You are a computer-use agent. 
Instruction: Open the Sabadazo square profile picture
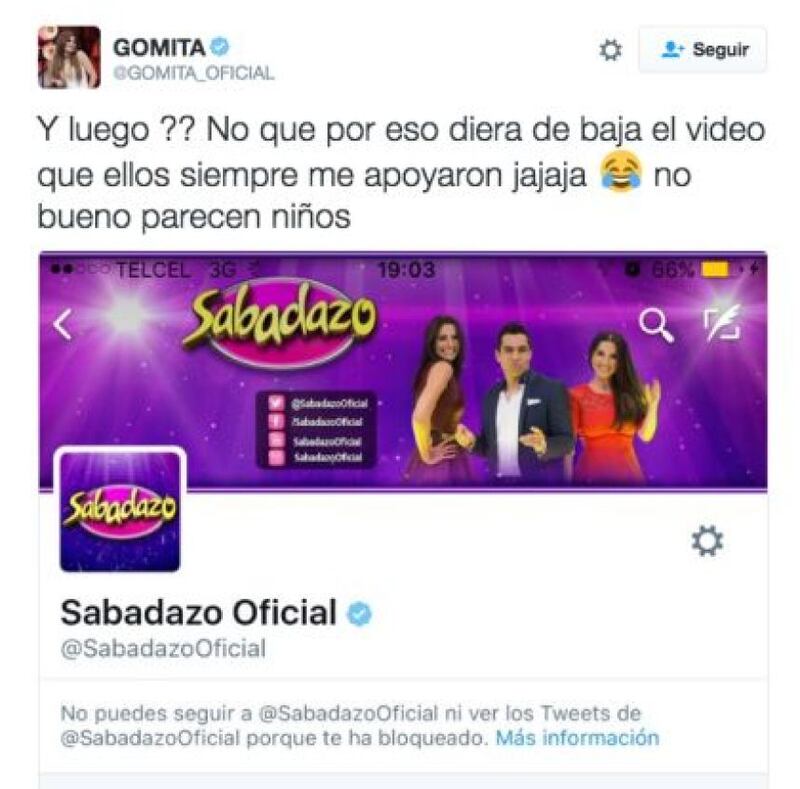click(x=120, y=511)
